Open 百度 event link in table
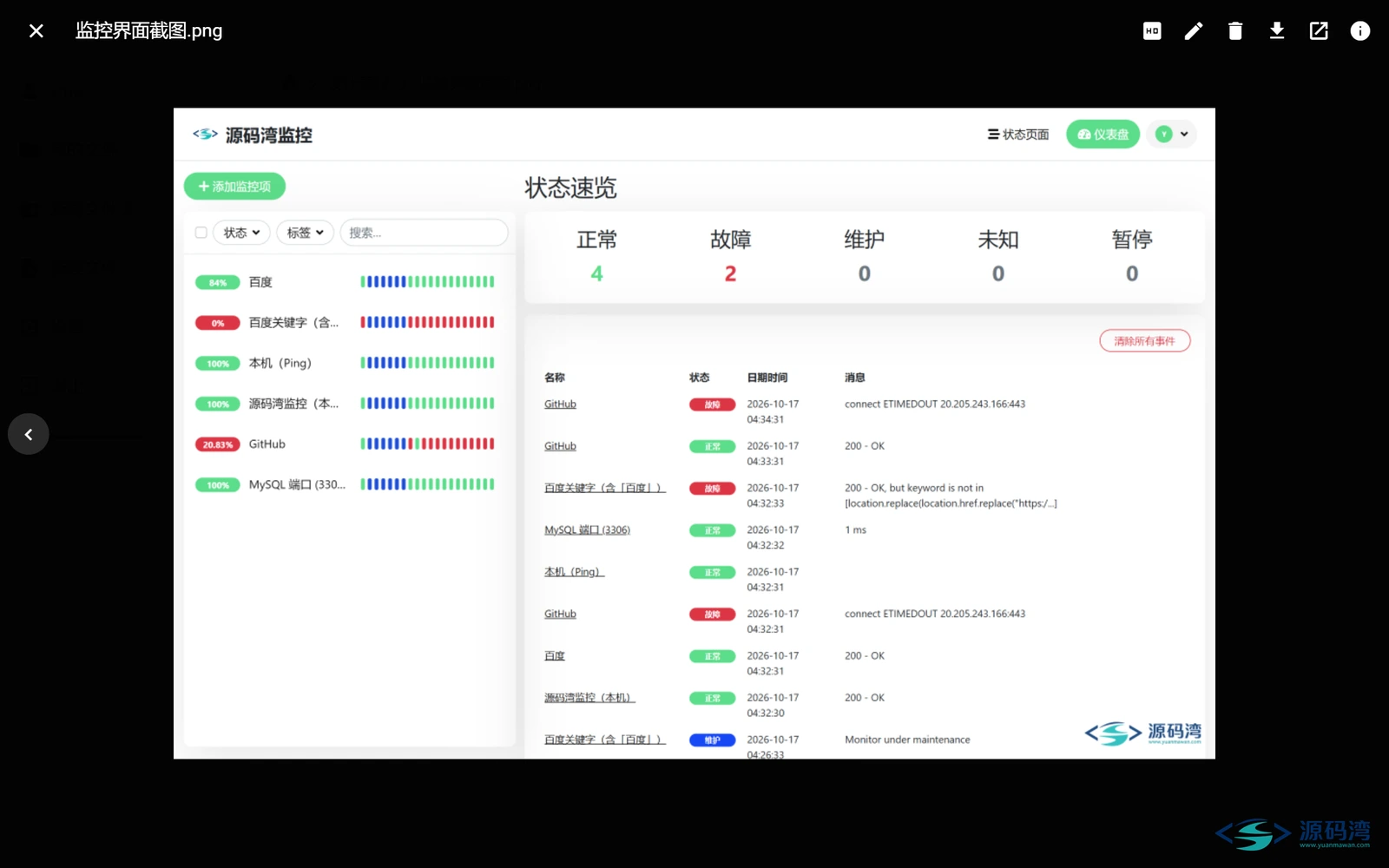 [555, 656]
